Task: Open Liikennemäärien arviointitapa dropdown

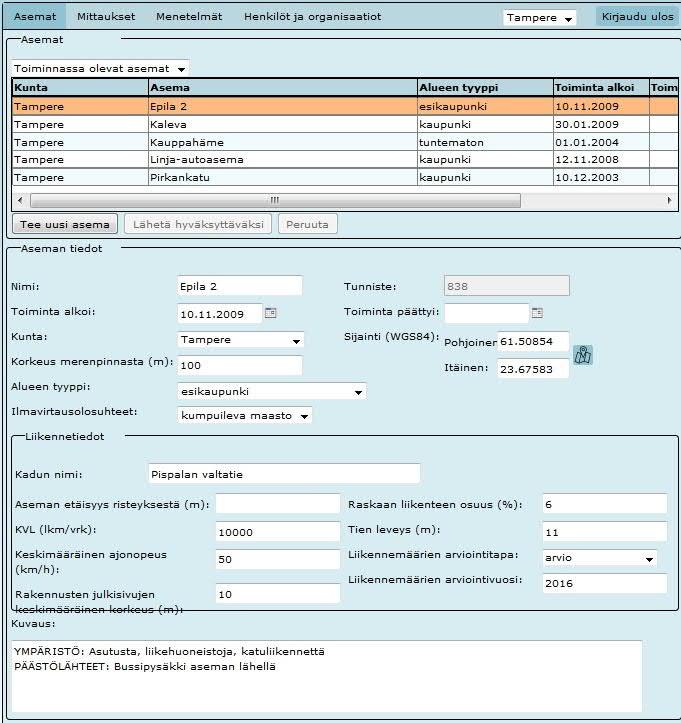Action: click(599, 558)
